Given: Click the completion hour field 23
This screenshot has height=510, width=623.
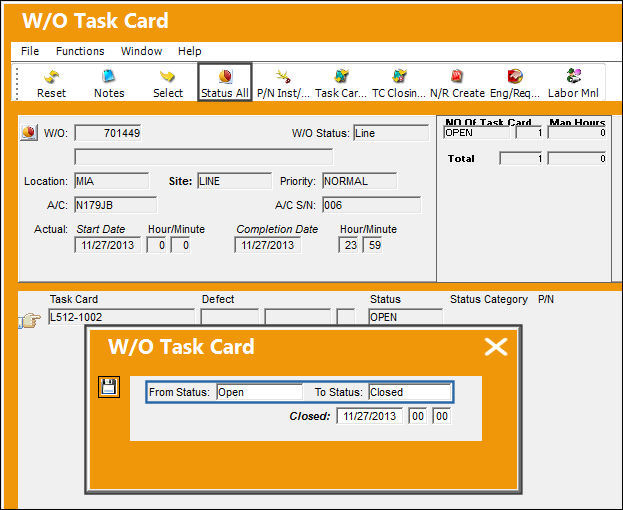Looking at the screenshot, I should pos(348,245).
